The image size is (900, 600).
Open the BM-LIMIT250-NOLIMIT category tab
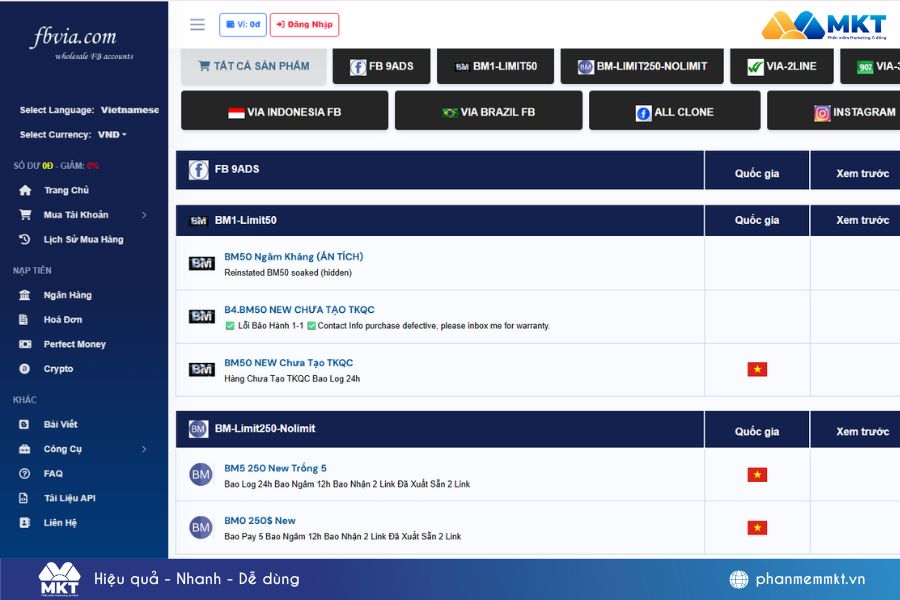tap(642, 66)
